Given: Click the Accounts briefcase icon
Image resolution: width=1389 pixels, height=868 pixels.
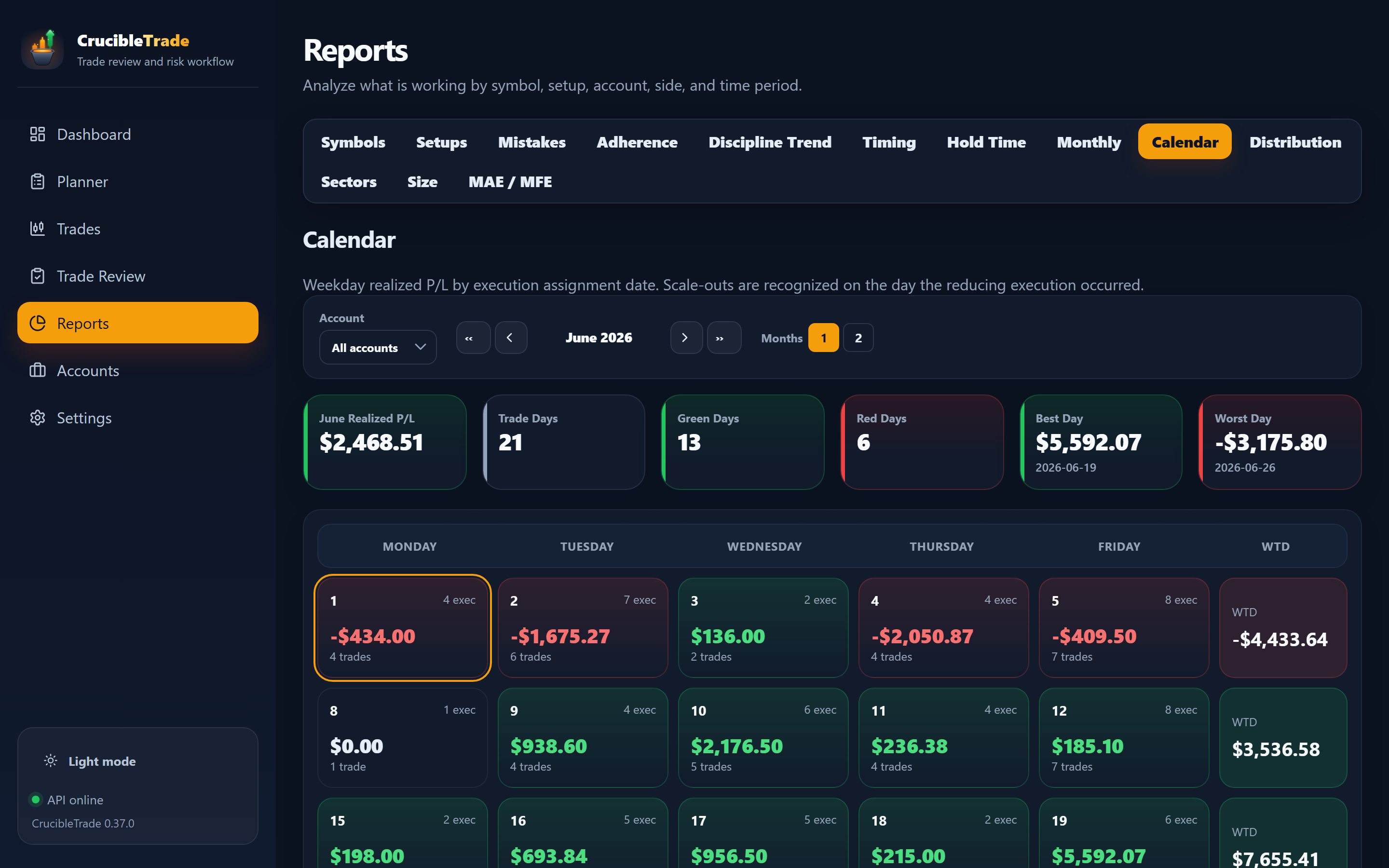Looking at the screenshot, I should click(x=37, y=370).
